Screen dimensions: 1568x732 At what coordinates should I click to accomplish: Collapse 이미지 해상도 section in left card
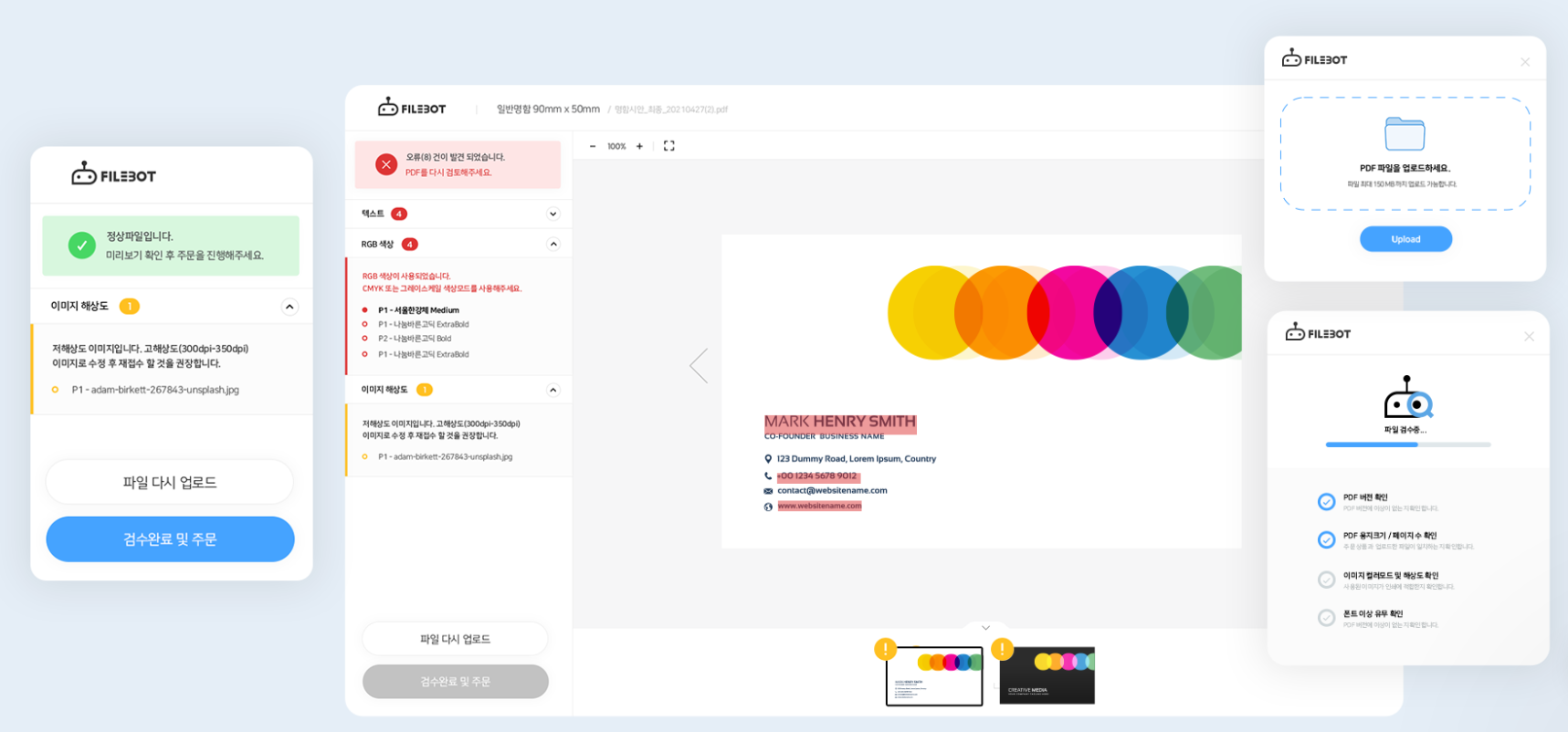289,307
